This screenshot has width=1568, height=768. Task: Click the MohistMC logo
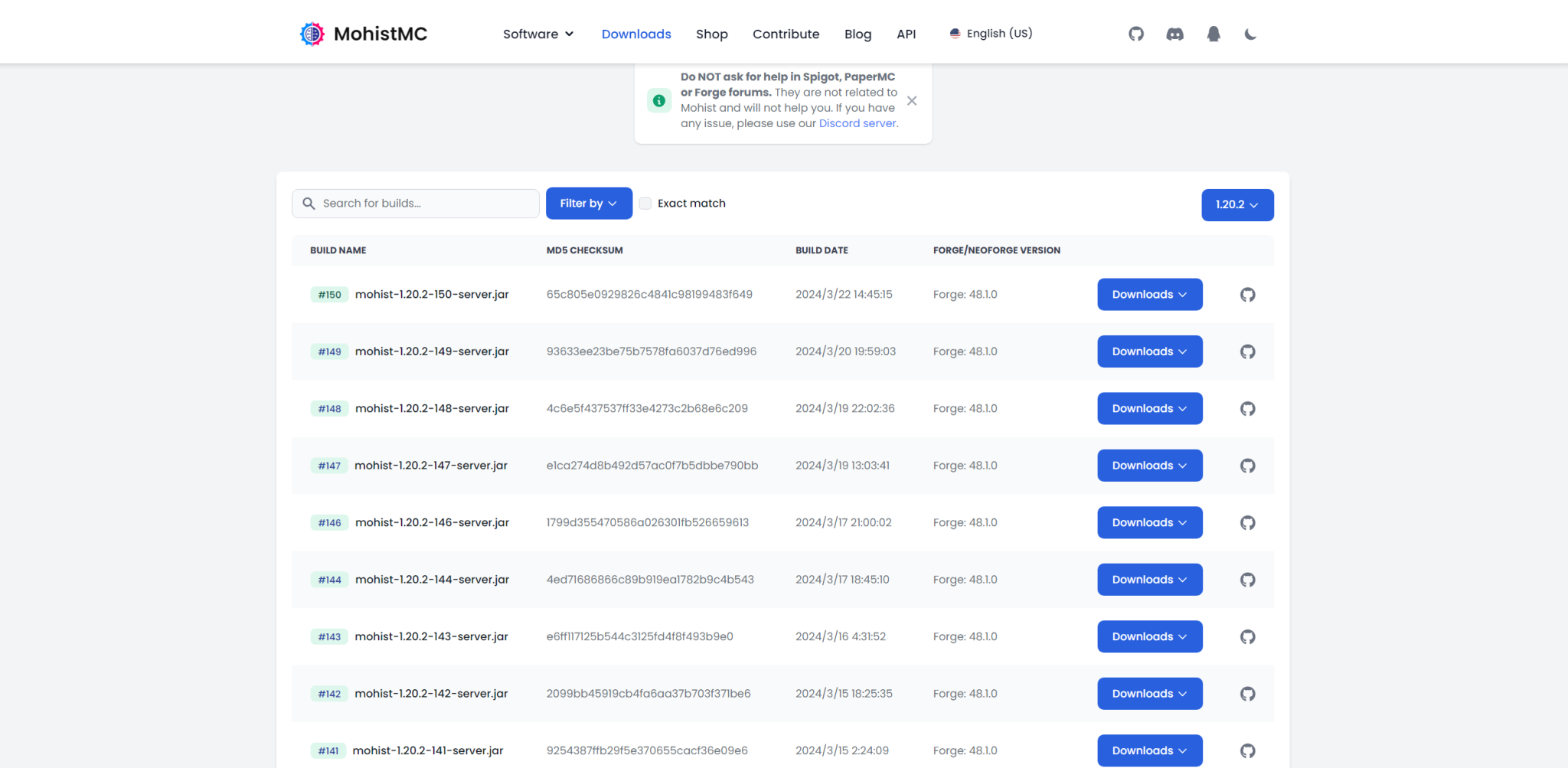(x=364, y=34)
